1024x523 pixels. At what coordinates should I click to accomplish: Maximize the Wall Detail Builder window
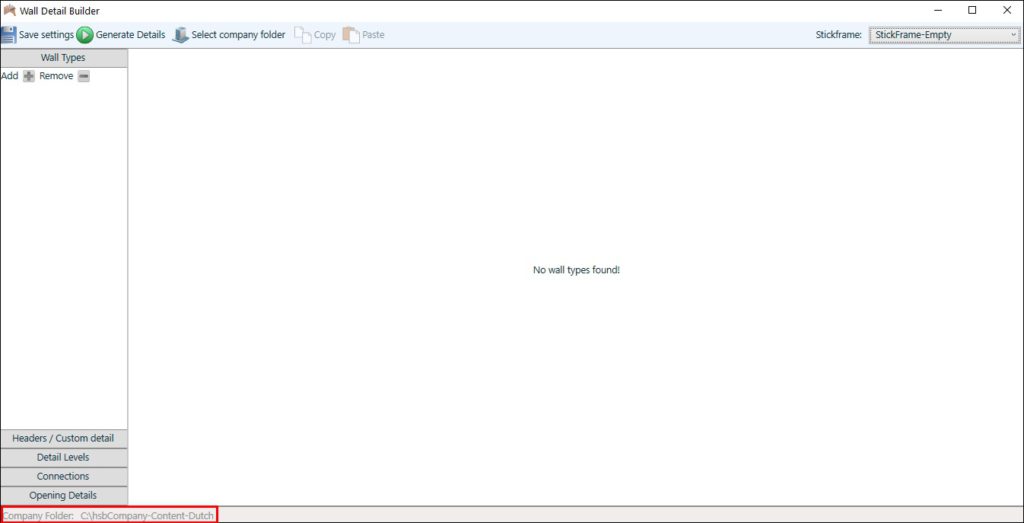972,10
